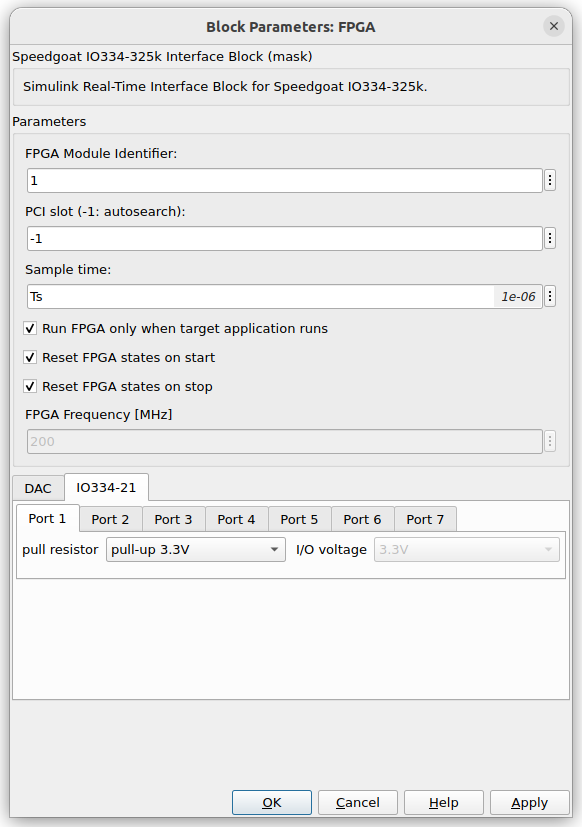Expand the pull resistor dropdown

pos(196,550)
